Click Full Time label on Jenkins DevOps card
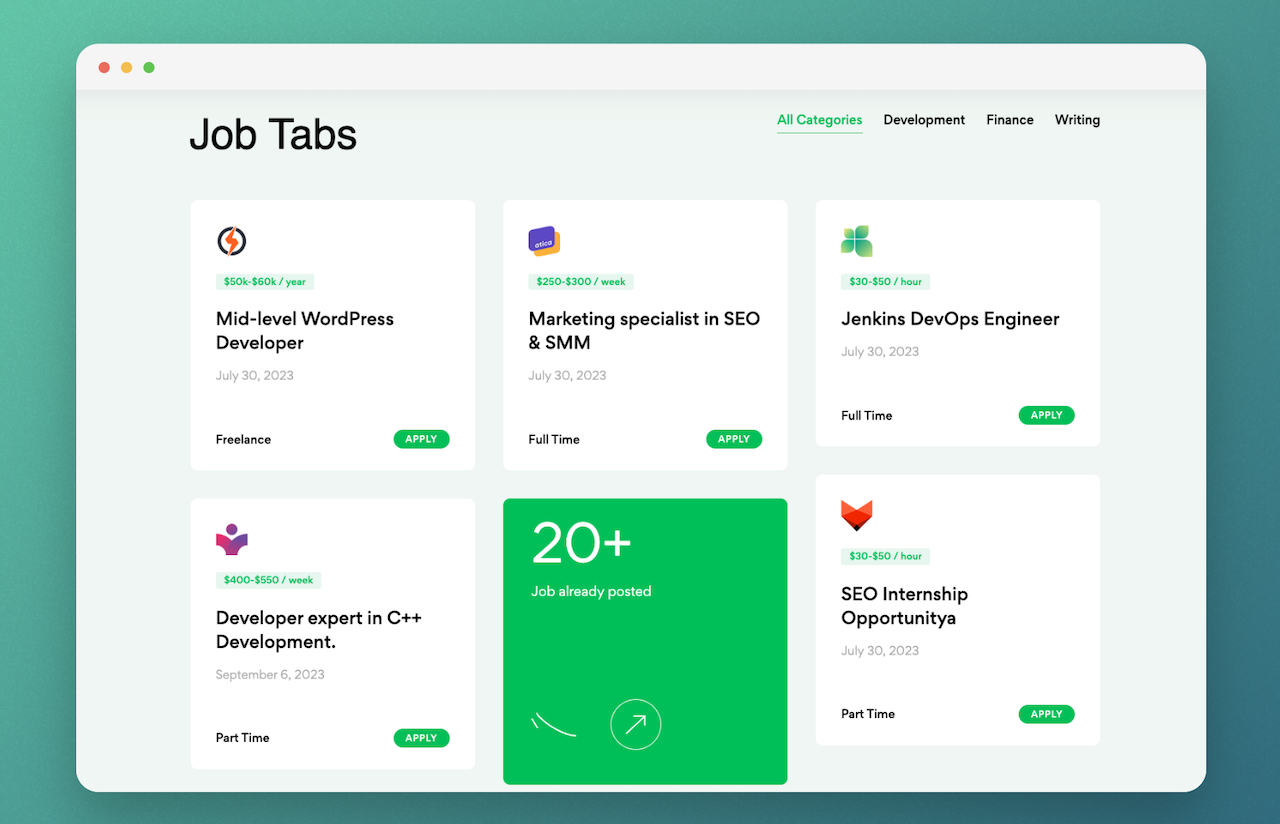1280x824 pixels. [867, 415]
